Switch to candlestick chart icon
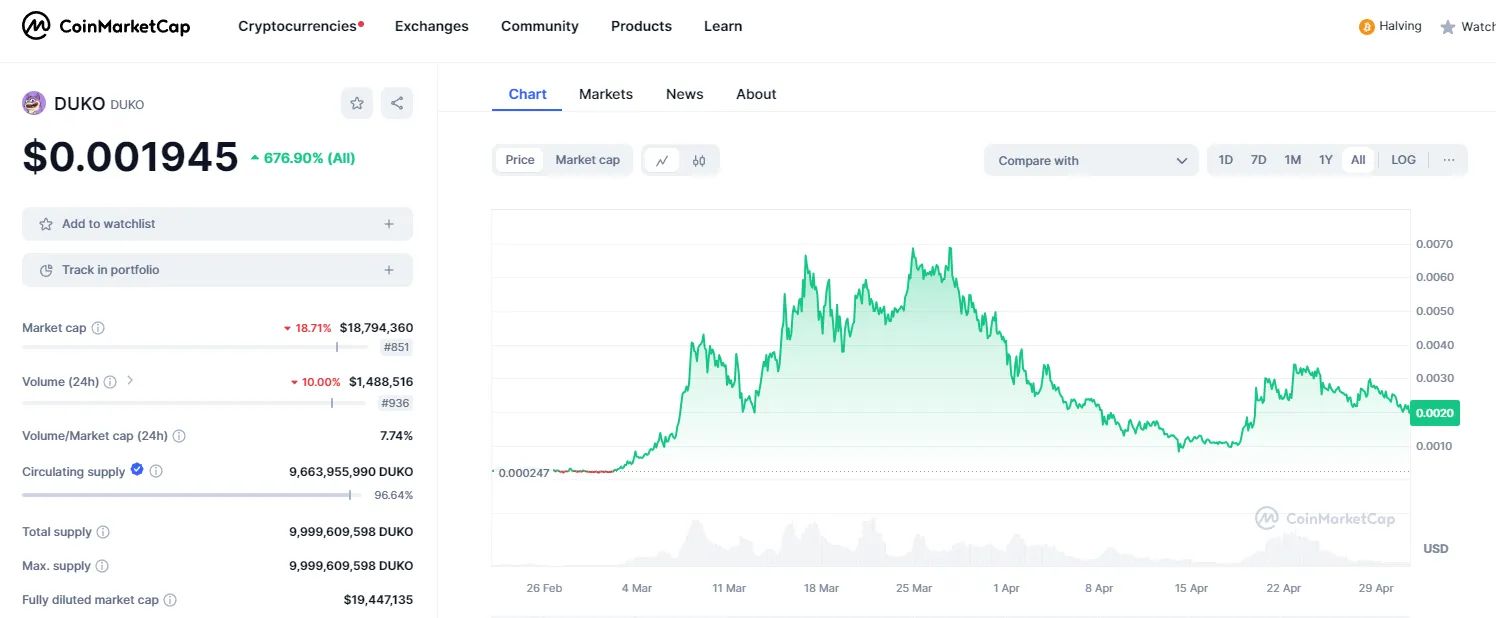Screen dimensions: 1496x618 699,160
